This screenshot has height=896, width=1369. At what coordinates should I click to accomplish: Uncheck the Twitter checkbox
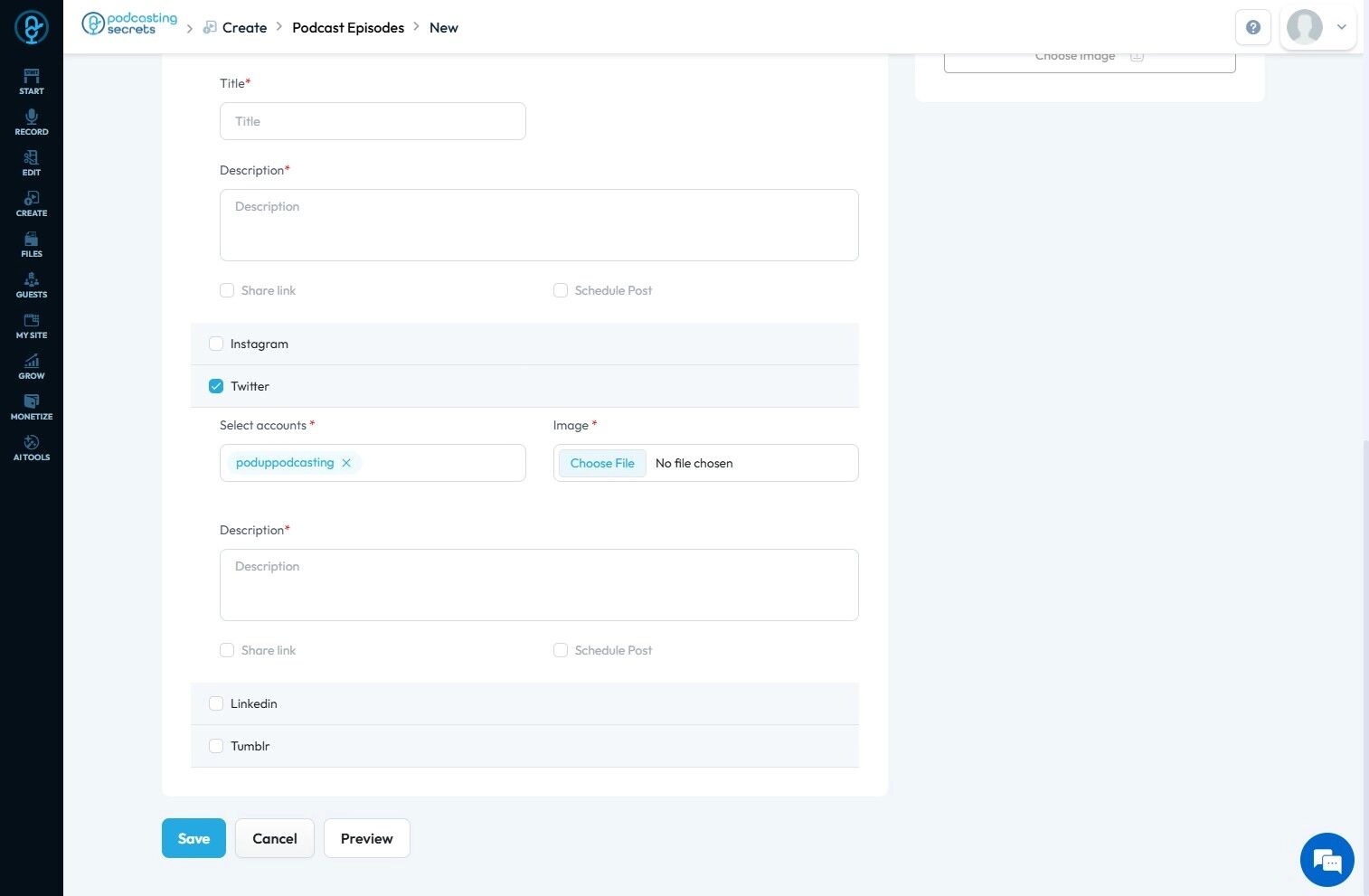pos(216,386)
